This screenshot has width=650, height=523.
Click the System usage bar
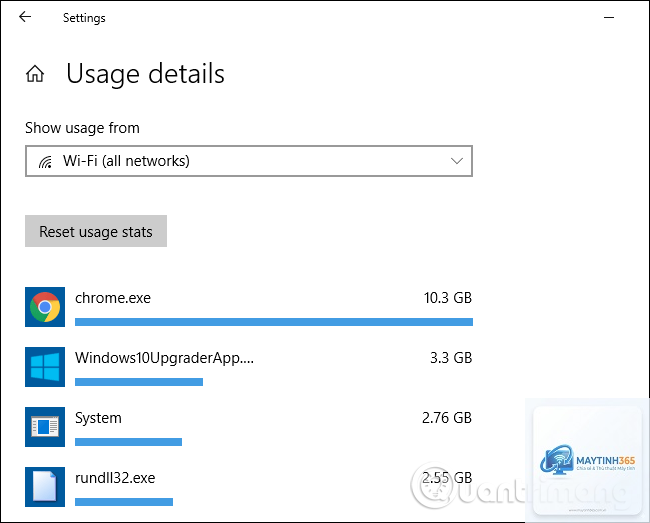tap(129, 442)
